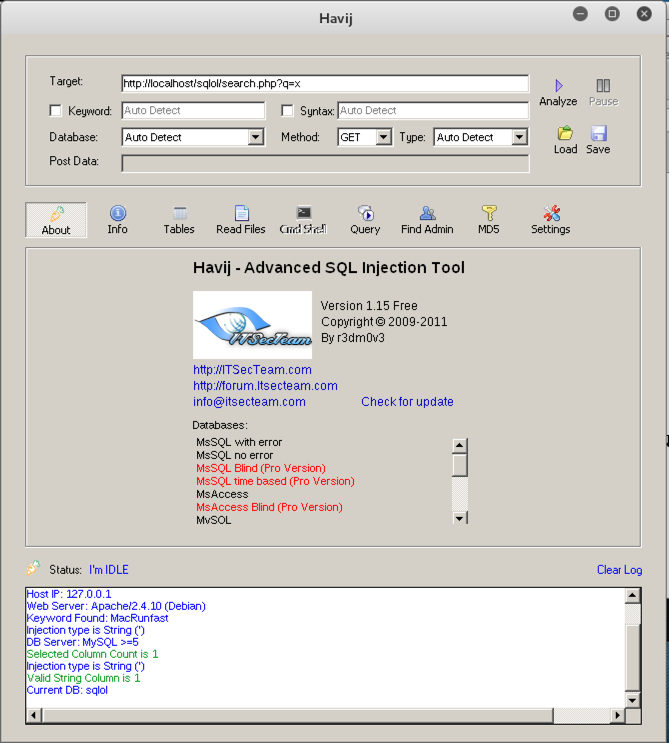Click the Syntax Auto Detect field
This screenshot has height=743, width=669.
[433, 110]
